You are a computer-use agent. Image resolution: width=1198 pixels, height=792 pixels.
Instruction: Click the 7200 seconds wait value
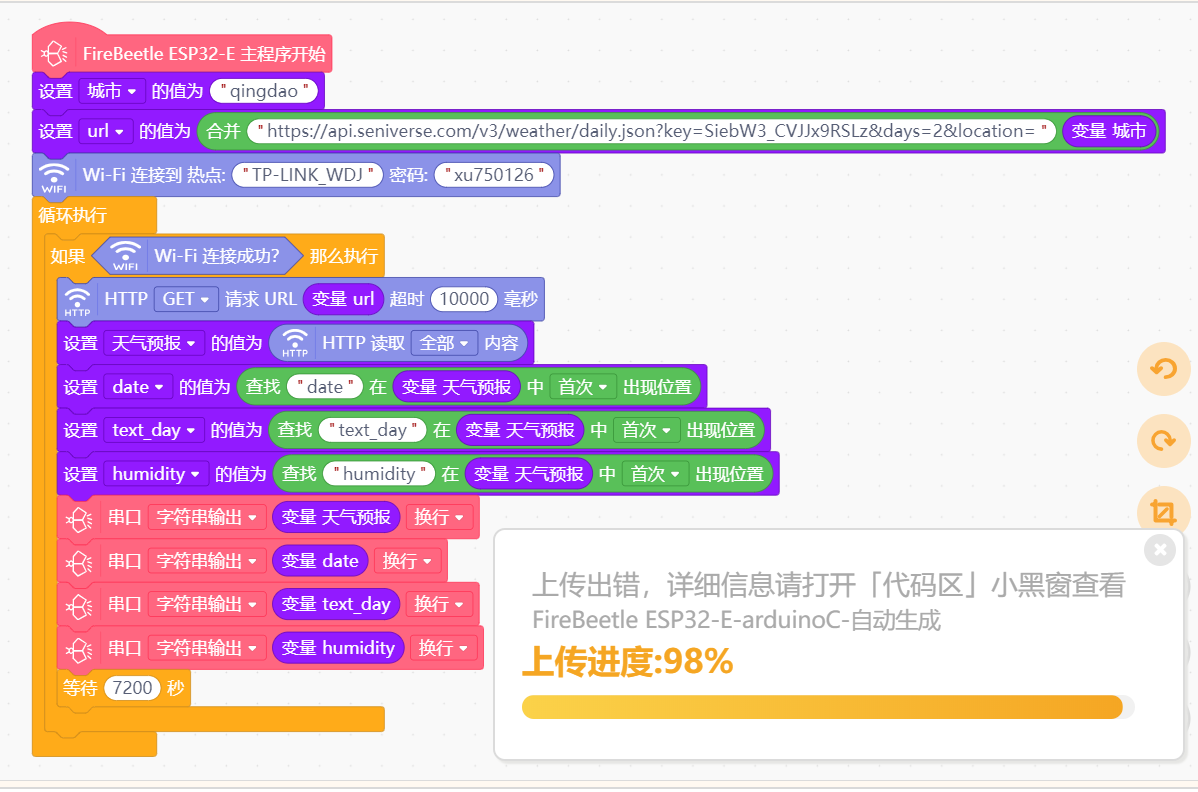pyautogui.click(x=132, y=688)
